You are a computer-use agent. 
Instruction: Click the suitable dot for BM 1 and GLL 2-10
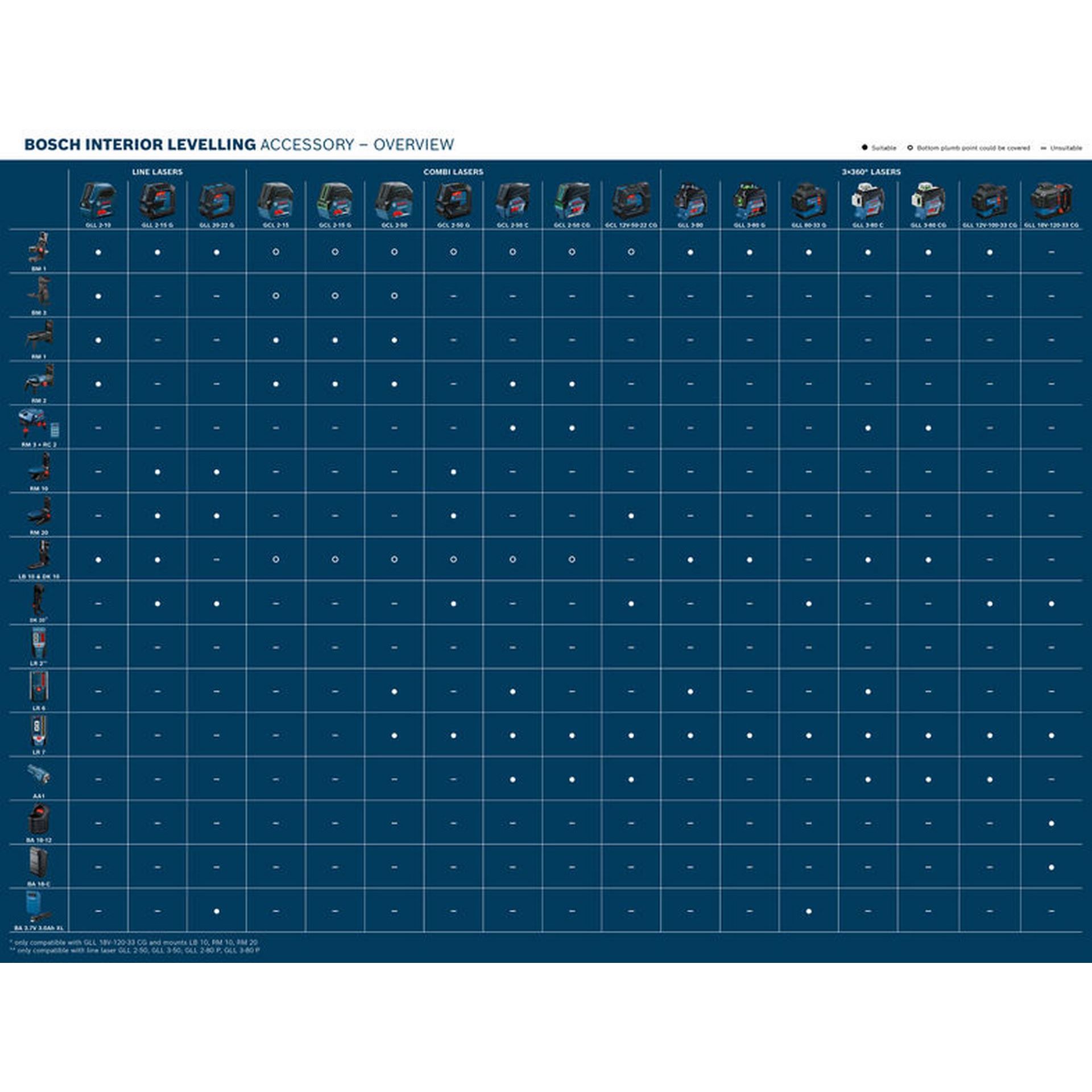coord(98,252)
